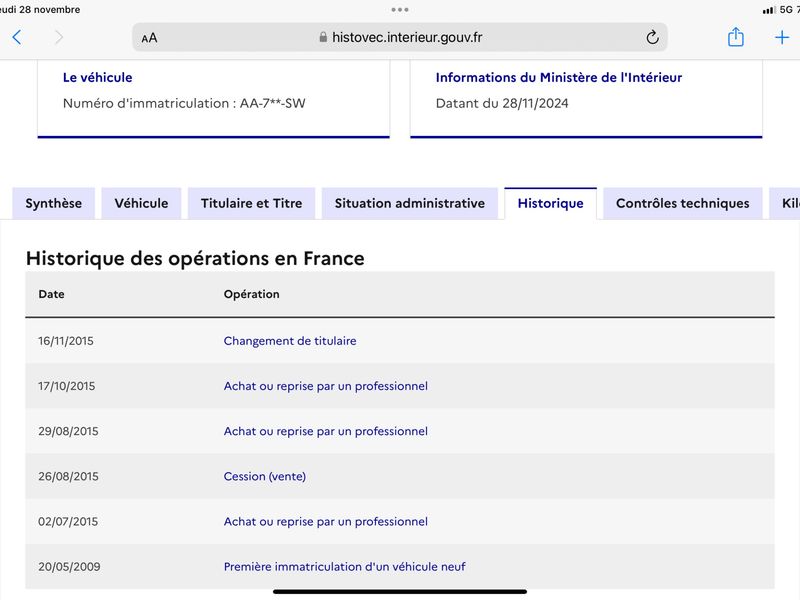Screen dimensions: 800x600
Task: Select the Historique tab
Action: pyautogui.click(x=551, y=203)
